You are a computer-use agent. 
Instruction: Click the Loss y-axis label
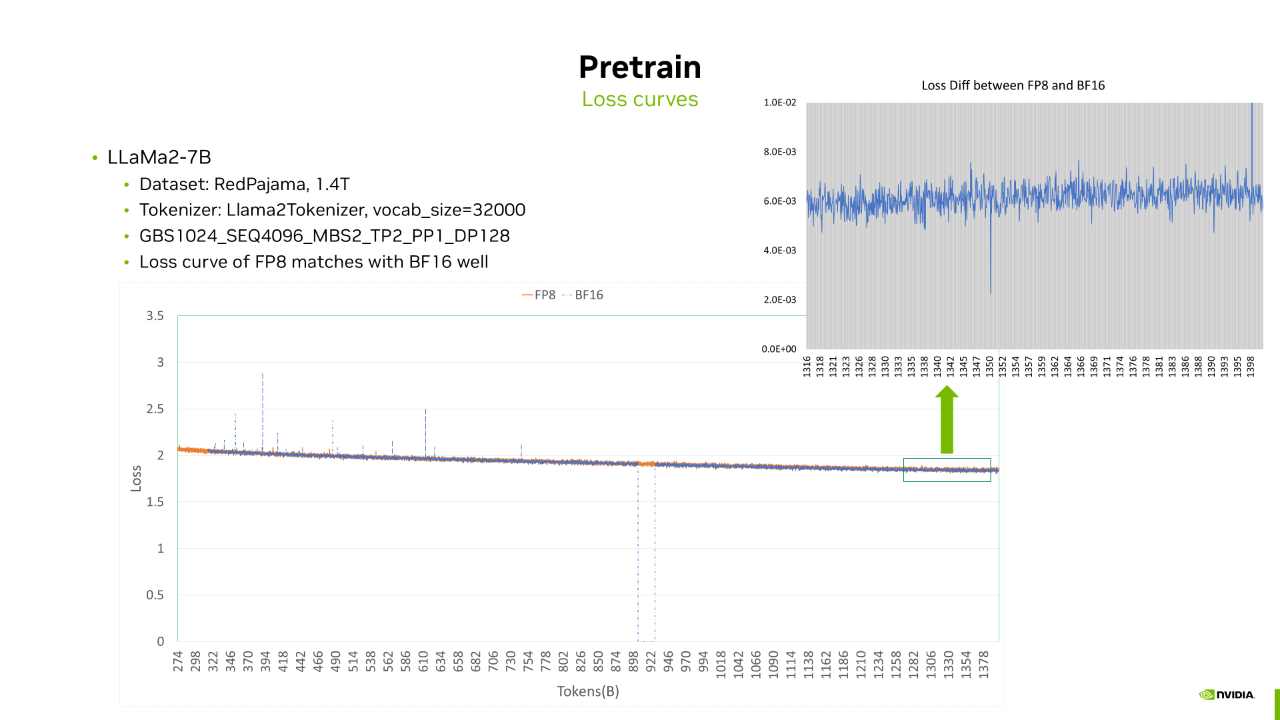pyautogui.click(x=137, y=477)
